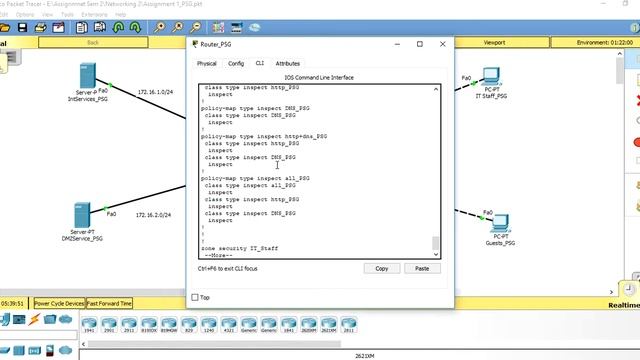Switch to the CLI tab

[260, 63]
